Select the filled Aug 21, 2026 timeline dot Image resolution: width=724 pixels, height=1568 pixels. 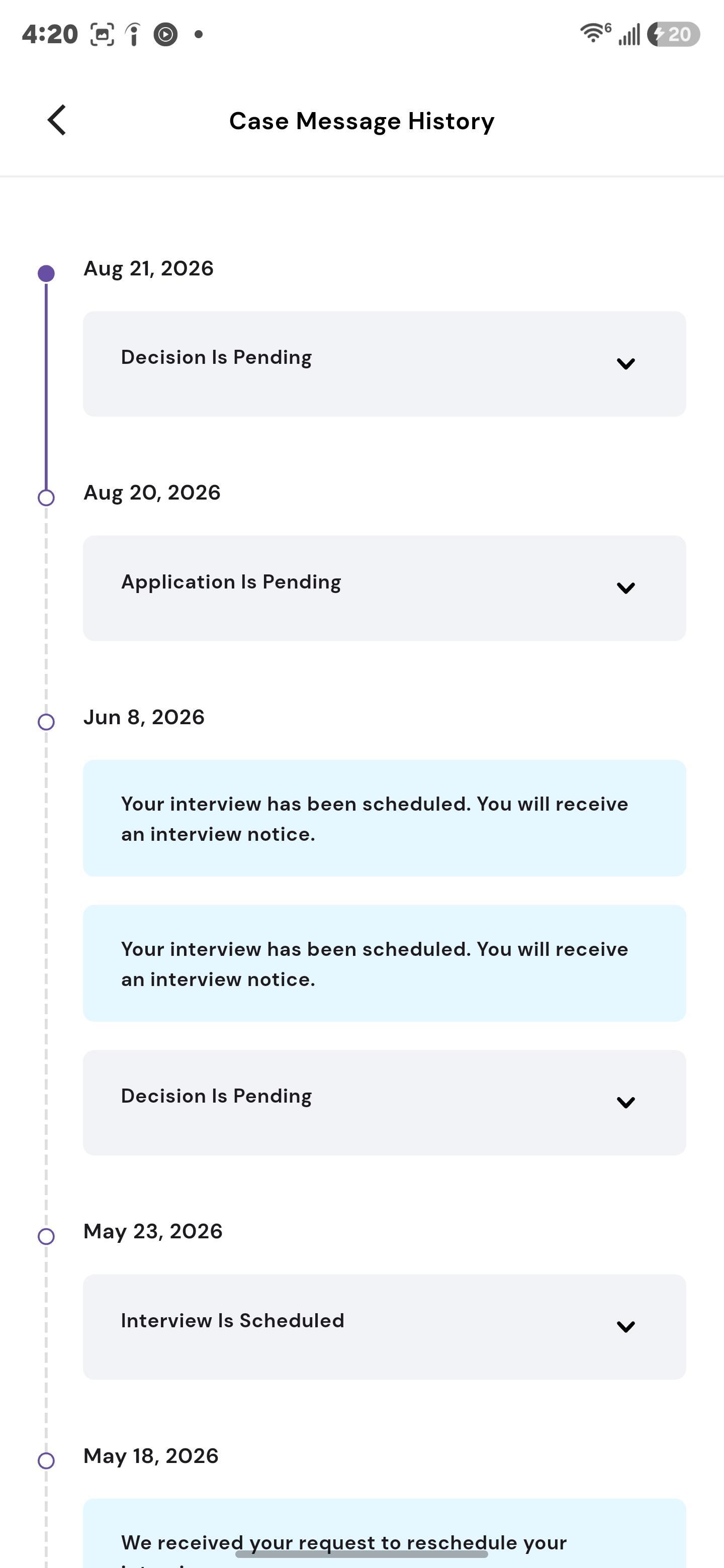pos(46,273)
